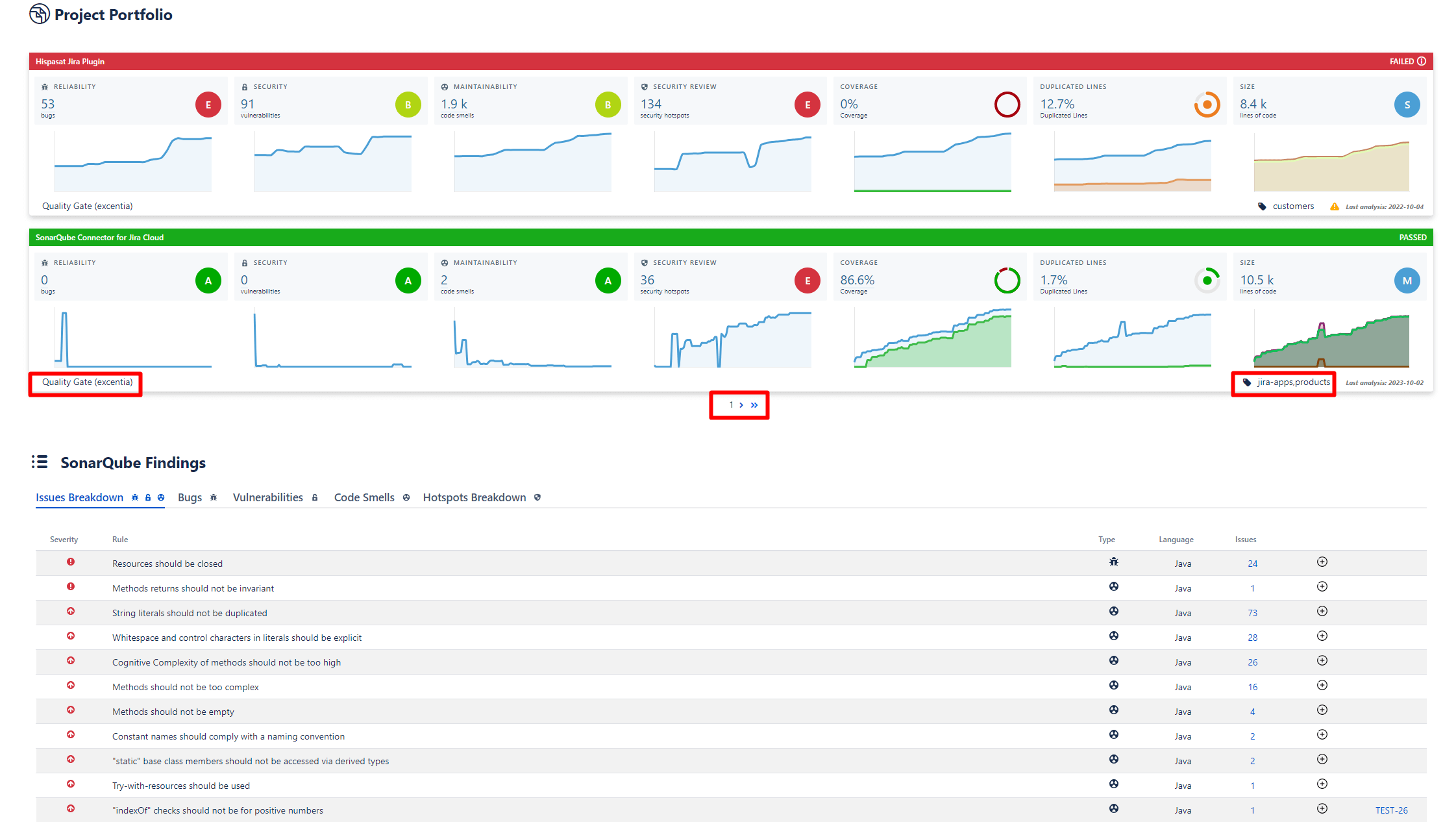Open the Issues Breakdown tab
The image size is (1456, 822).
point(100,497)
